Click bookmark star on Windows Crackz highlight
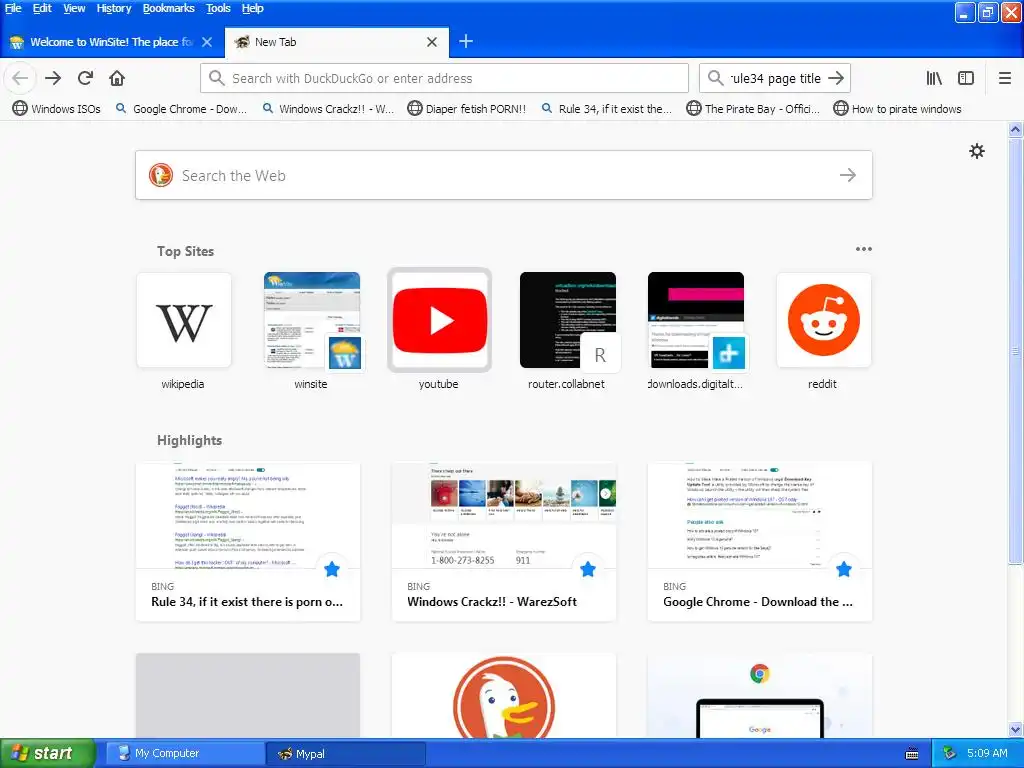Image resolution: width=1024 pixels, height=768 pixels. (588, 569)
